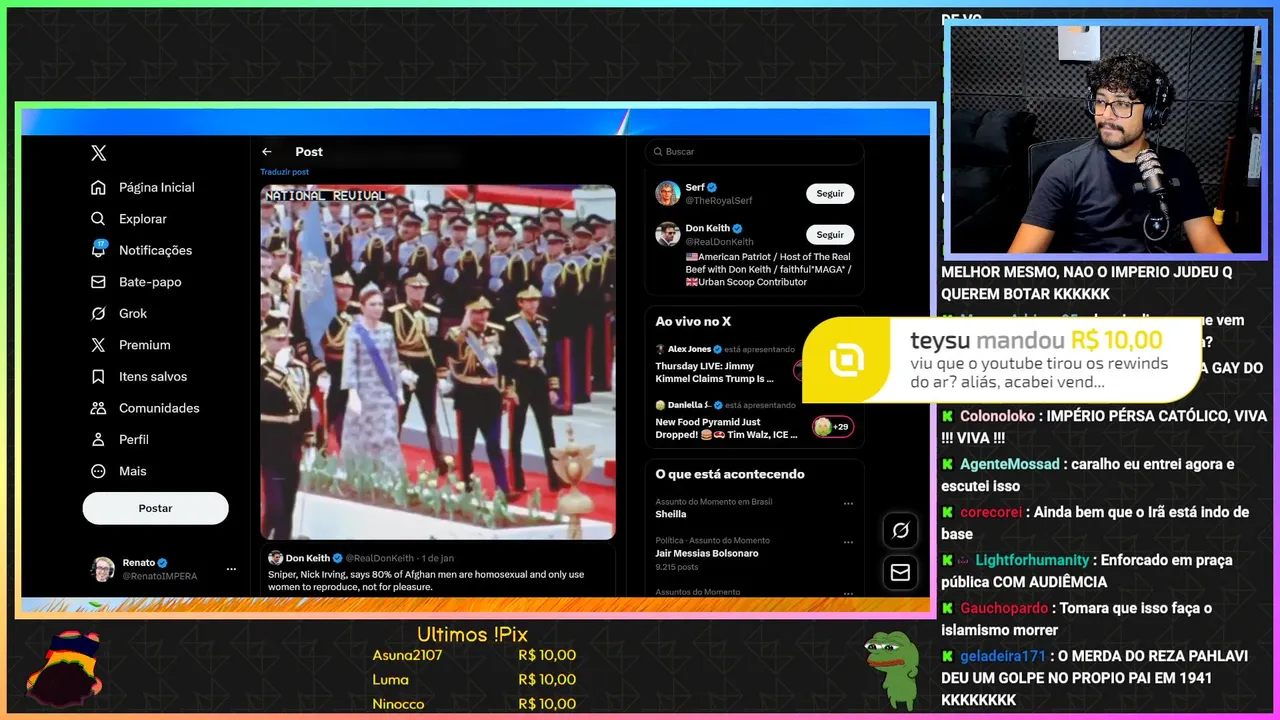Open Notificações bell icon

click(x=98, y=250)
